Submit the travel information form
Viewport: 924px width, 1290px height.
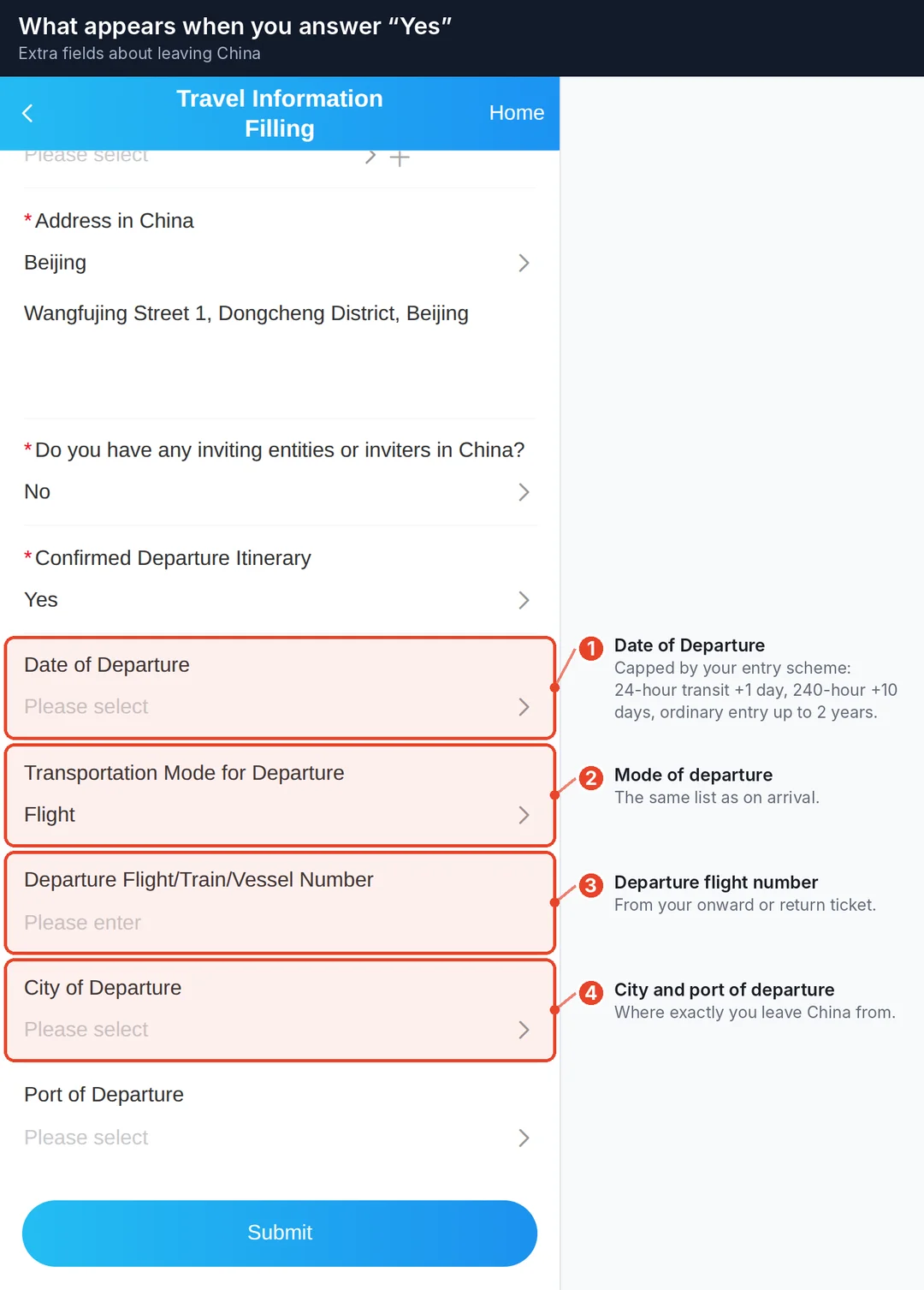pyautogui.click(x=280, y=1233)
